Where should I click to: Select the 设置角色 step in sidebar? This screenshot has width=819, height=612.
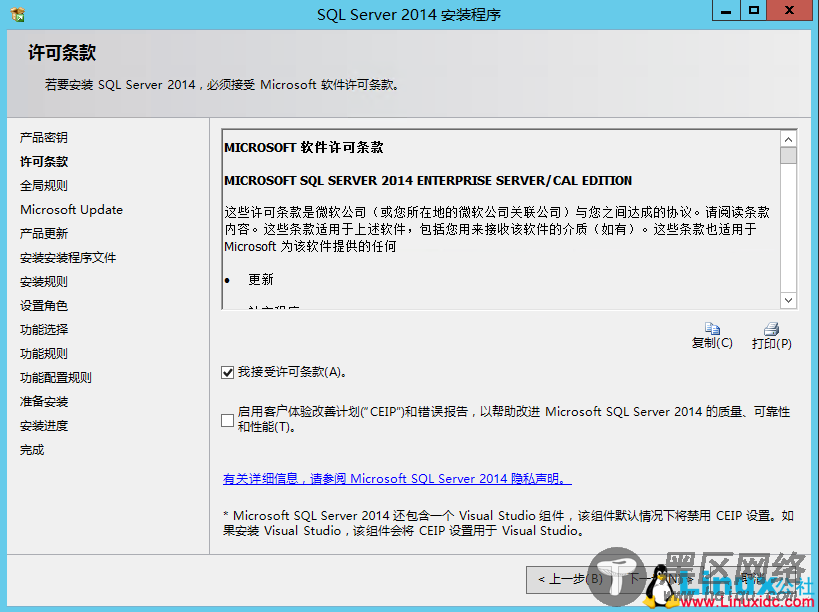point(44,305)
